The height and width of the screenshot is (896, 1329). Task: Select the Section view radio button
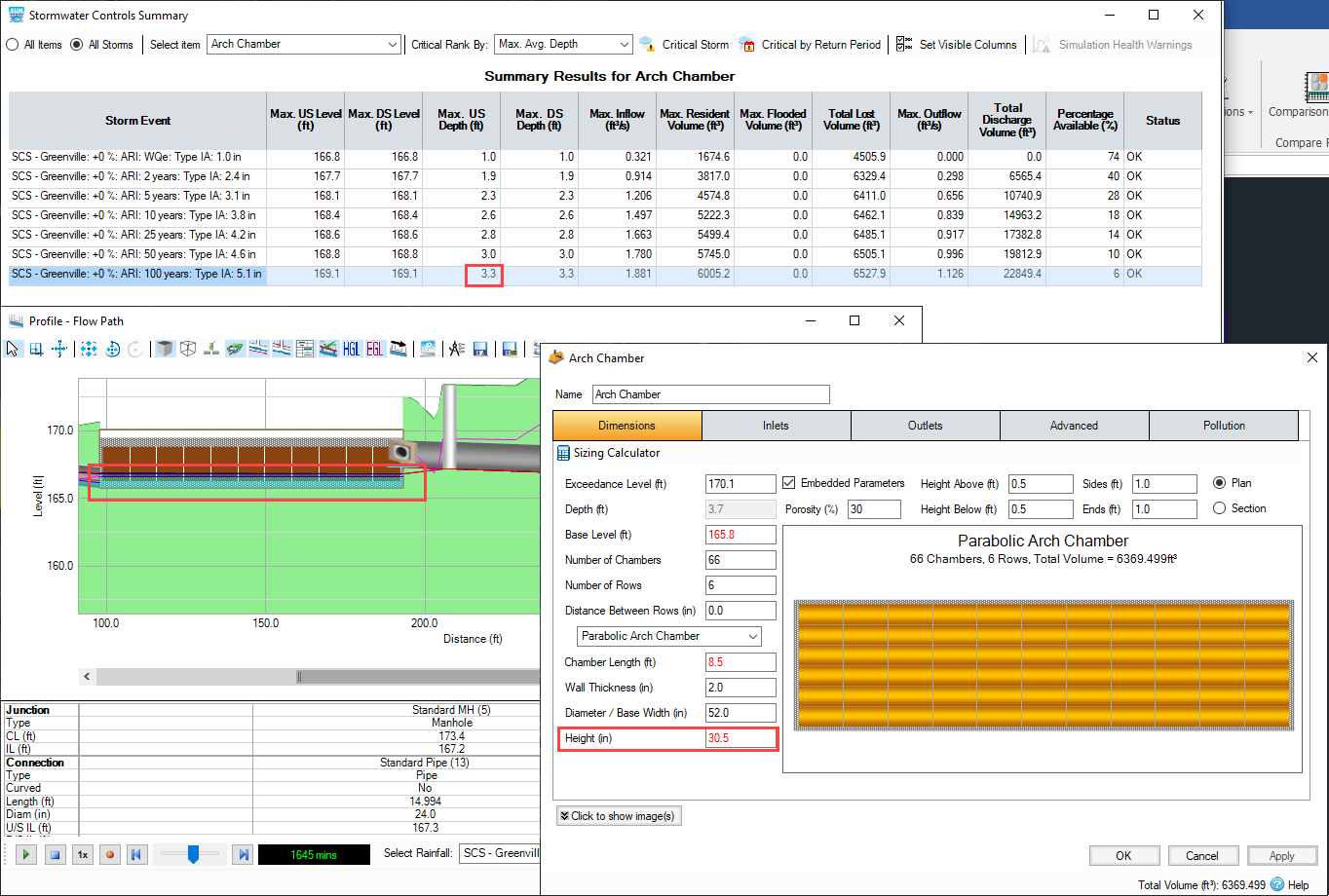click(x=1219, y=508)
